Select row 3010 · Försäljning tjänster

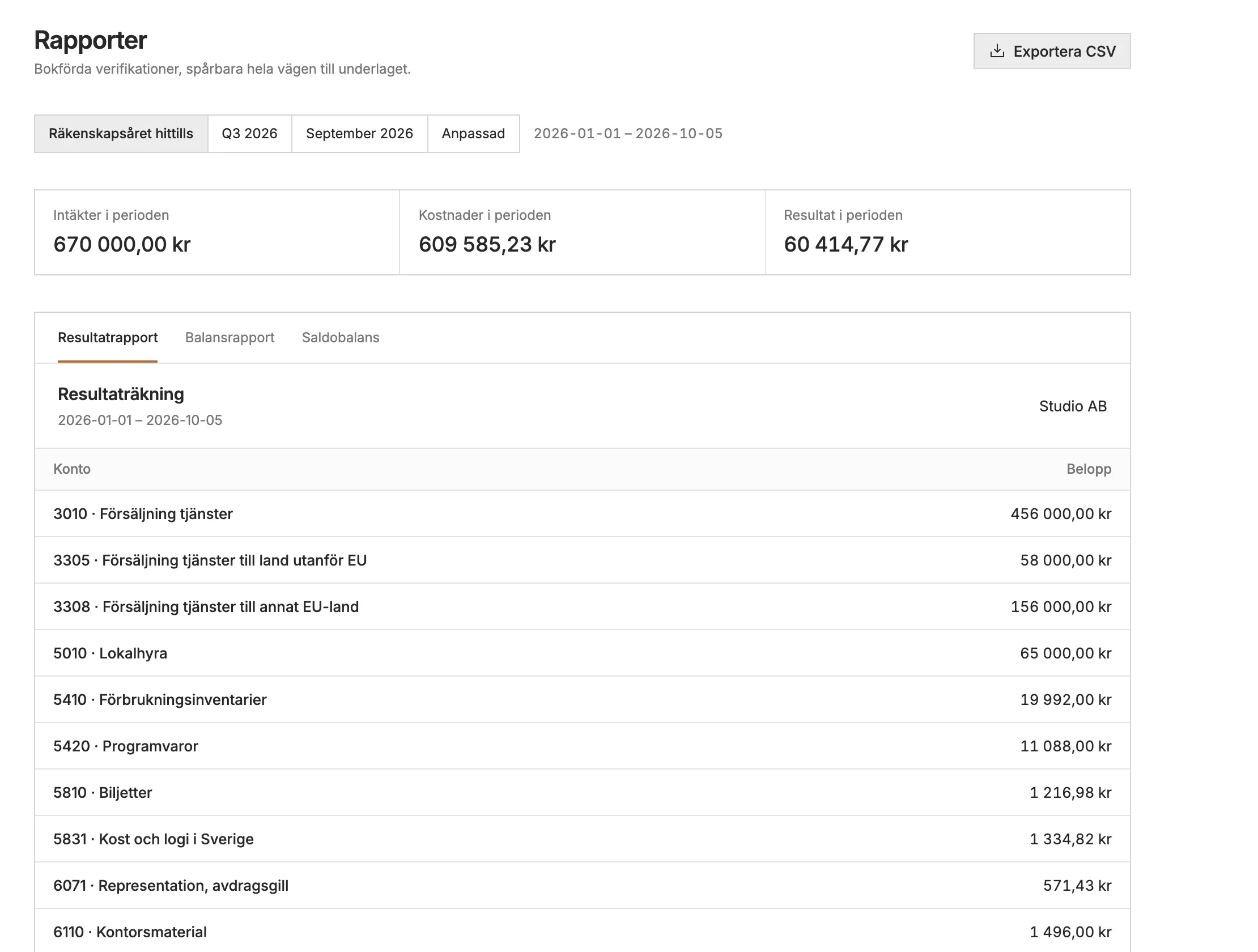583,513
